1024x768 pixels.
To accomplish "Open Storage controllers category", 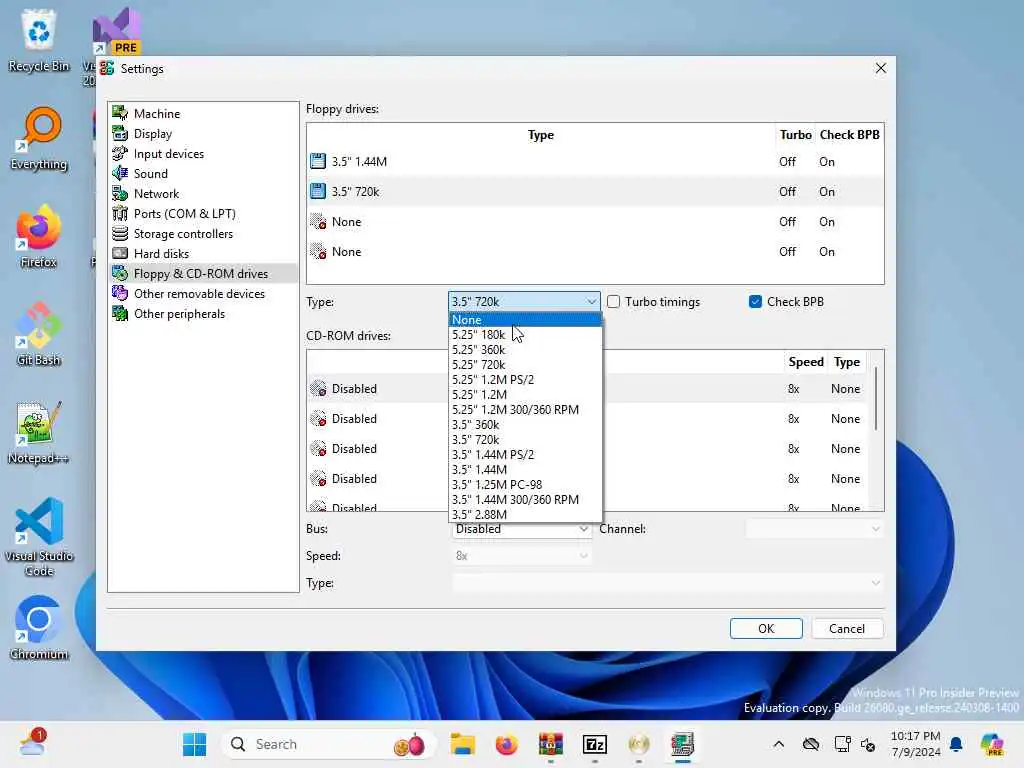I will click(x=202, y=234).
